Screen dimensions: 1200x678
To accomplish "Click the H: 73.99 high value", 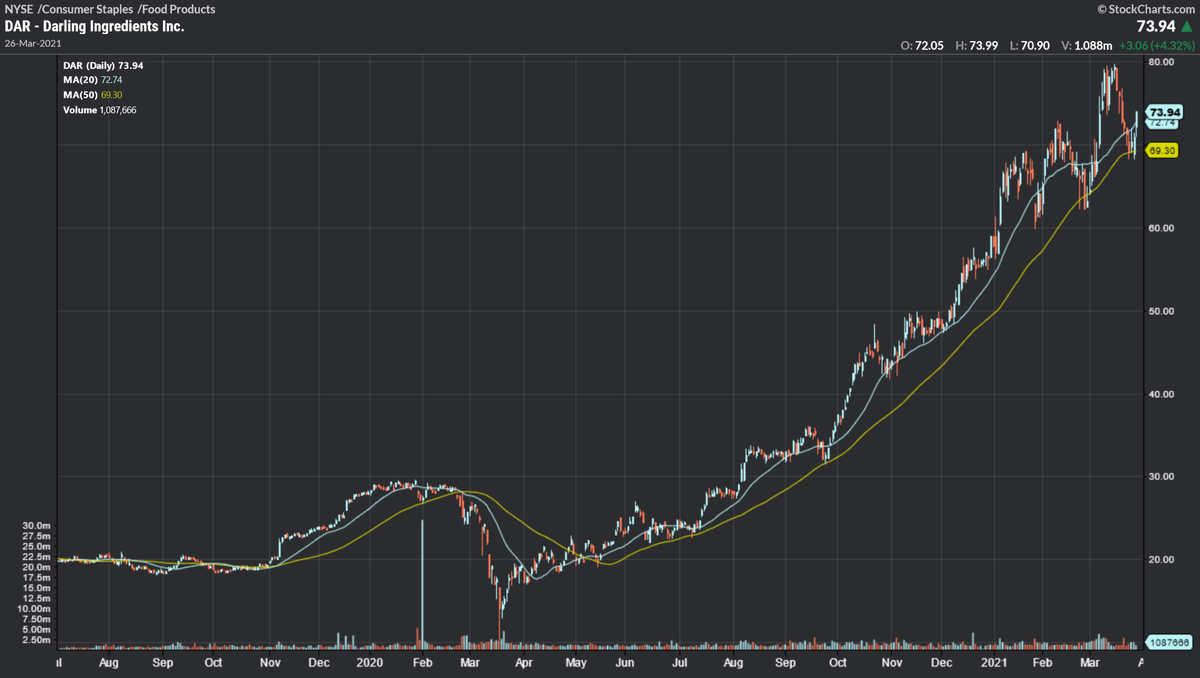I will [976, 46].
